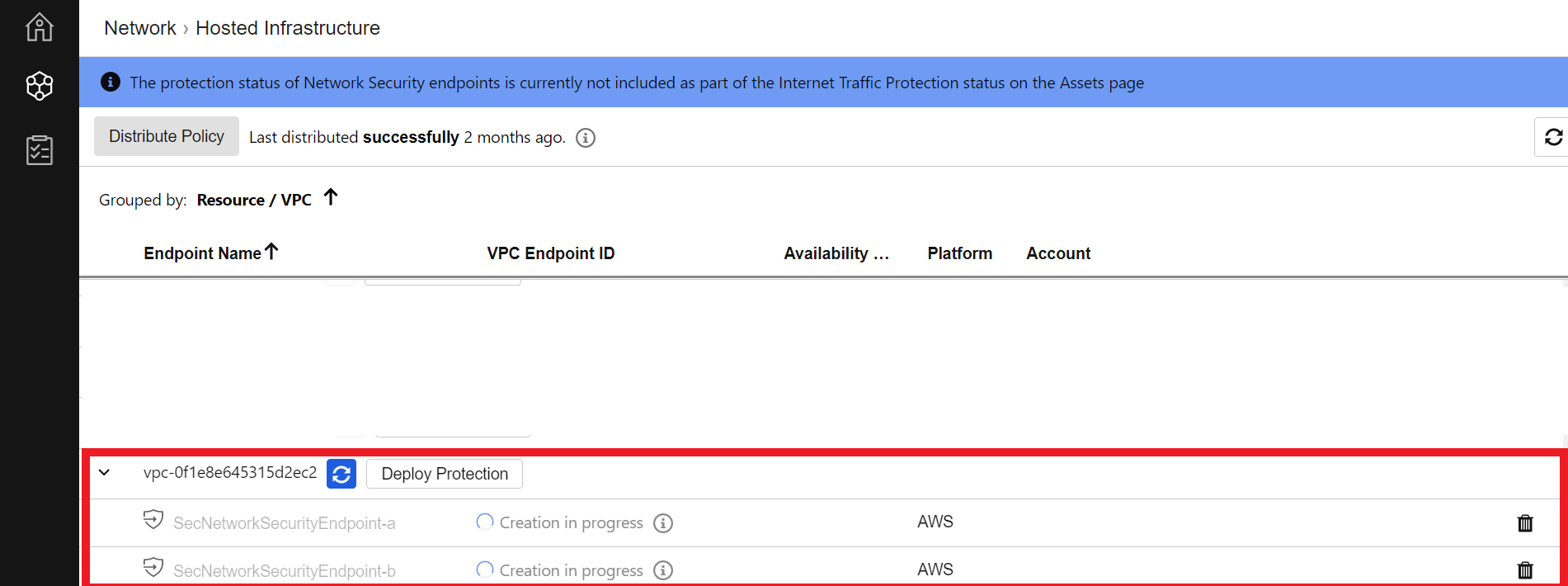
Task: Sort by Account column header
Action: [x=1058, y=253]
